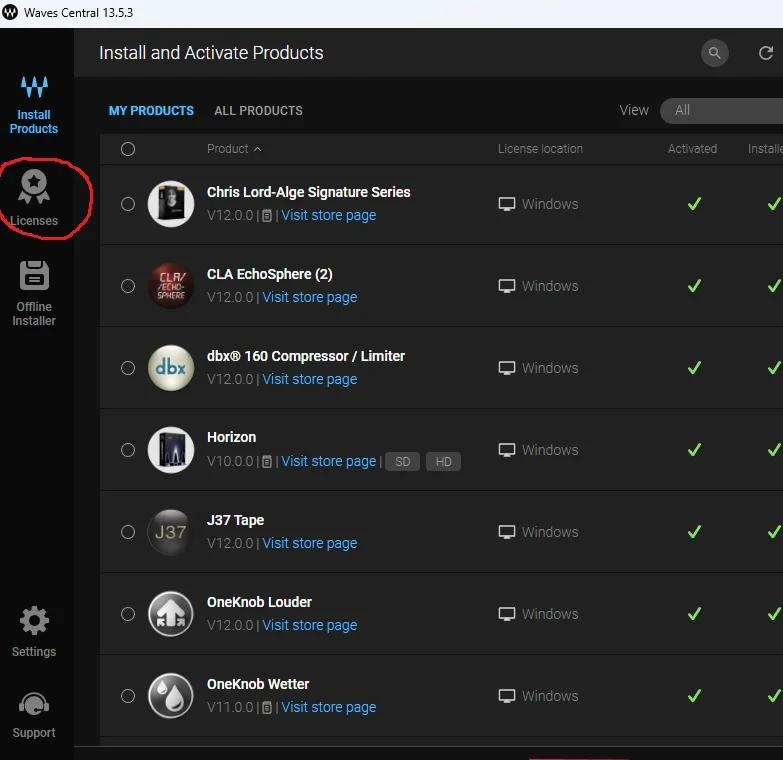The height and width of the screenshot is (760, 783).
Task: Switch to the ALL PRODUCTS tab
Action: [258, 110]
